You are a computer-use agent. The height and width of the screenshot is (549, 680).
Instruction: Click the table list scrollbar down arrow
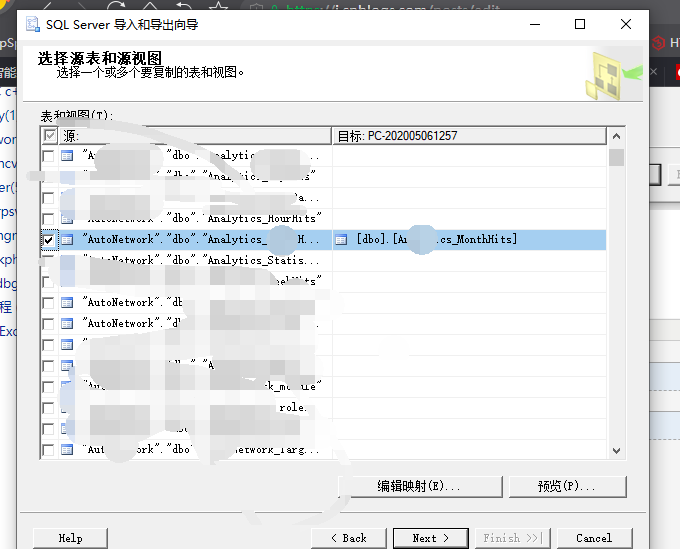point(616,451)
